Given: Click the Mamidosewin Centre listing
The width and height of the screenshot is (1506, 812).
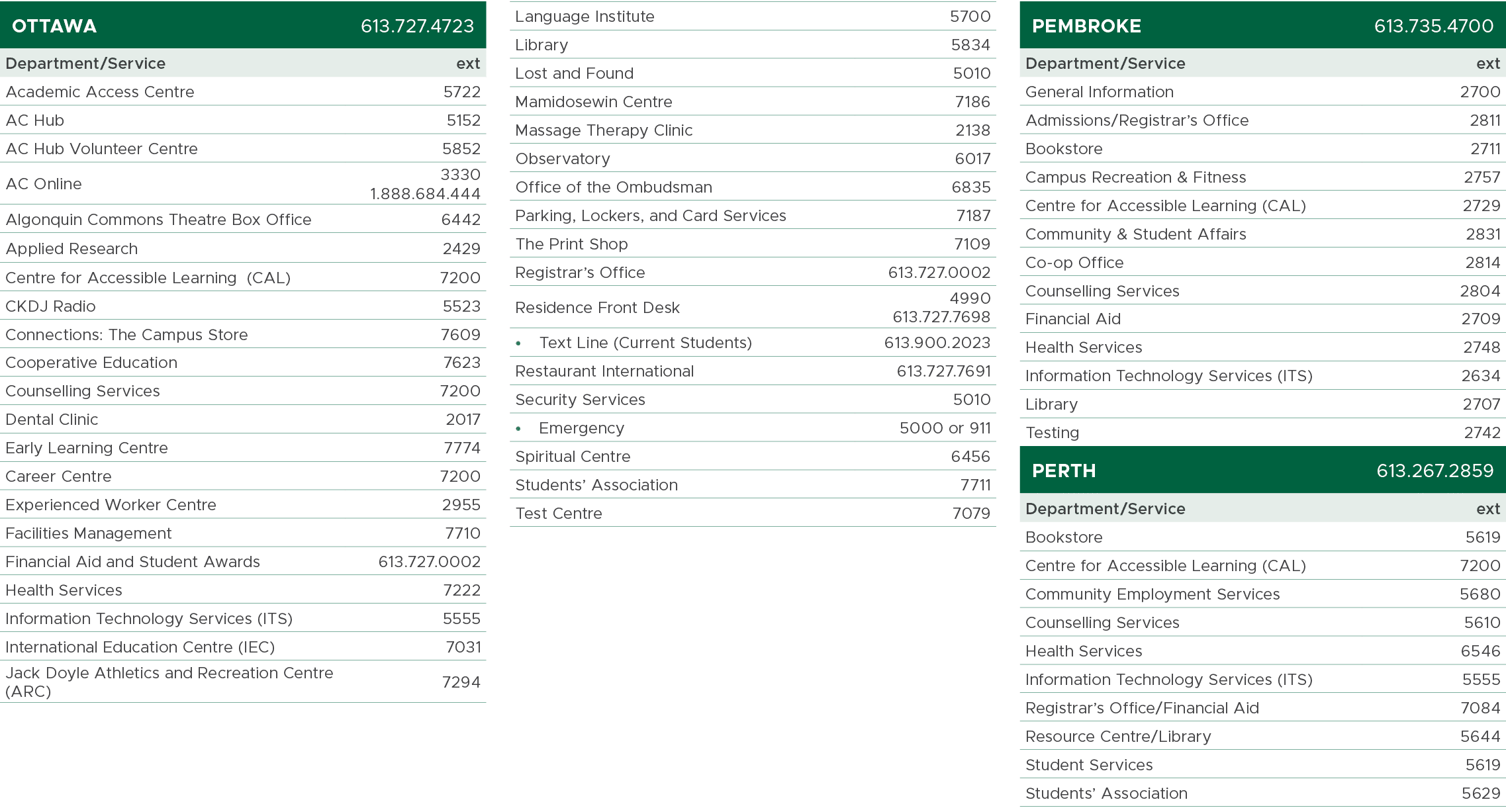Looking at the screenshot, I should click(x=593, y=102).
